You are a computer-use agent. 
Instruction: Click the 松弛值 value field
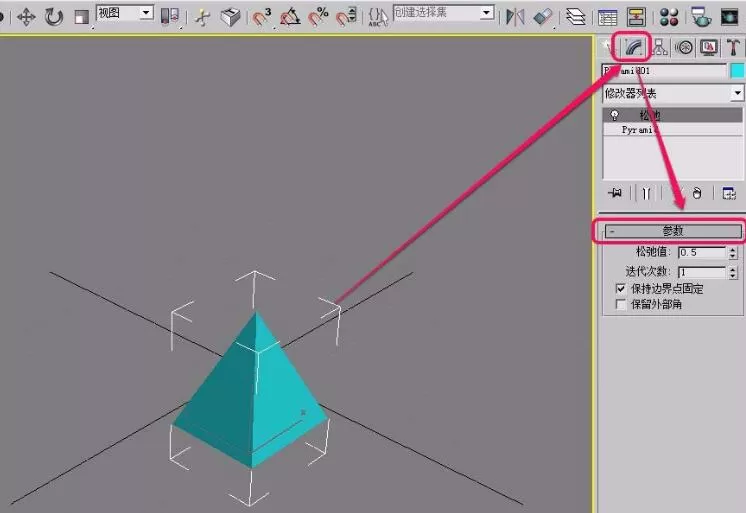click(702, 252)
